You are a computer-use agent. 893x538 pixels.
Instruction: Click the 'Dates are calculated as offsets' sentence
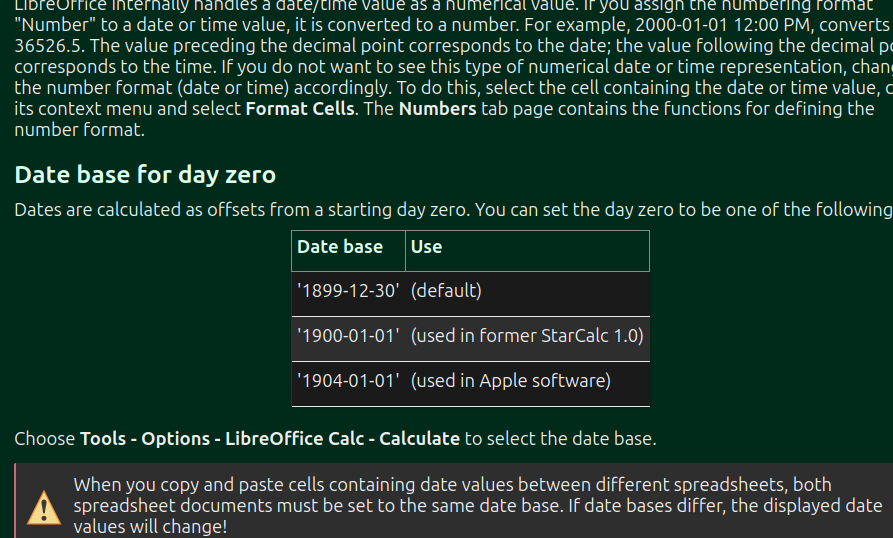453,210
